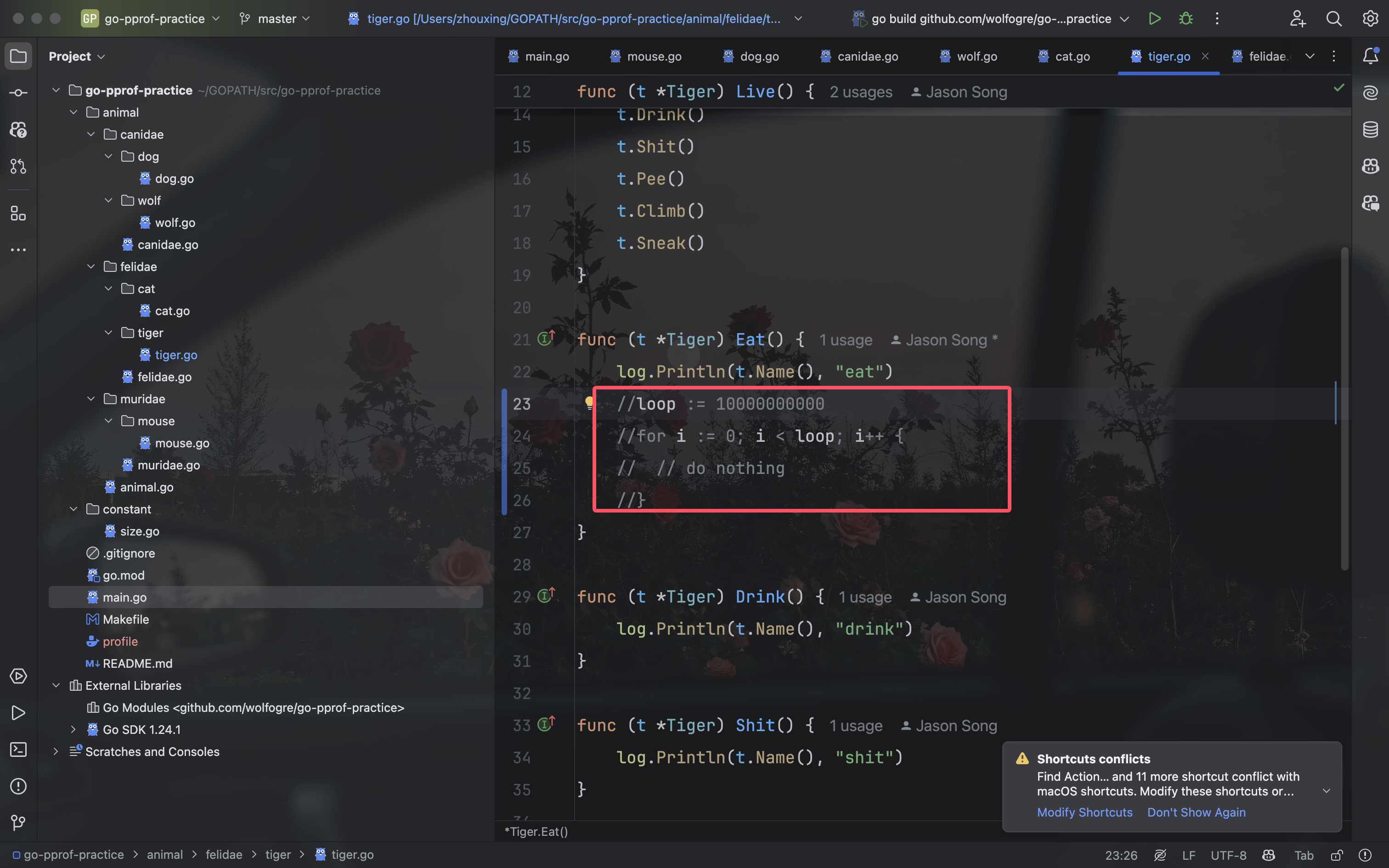The width and height of the screenshot is (1389, 868).
Task: Expand the Go SDK 1.24.1 node
Action: pos(73,729)
